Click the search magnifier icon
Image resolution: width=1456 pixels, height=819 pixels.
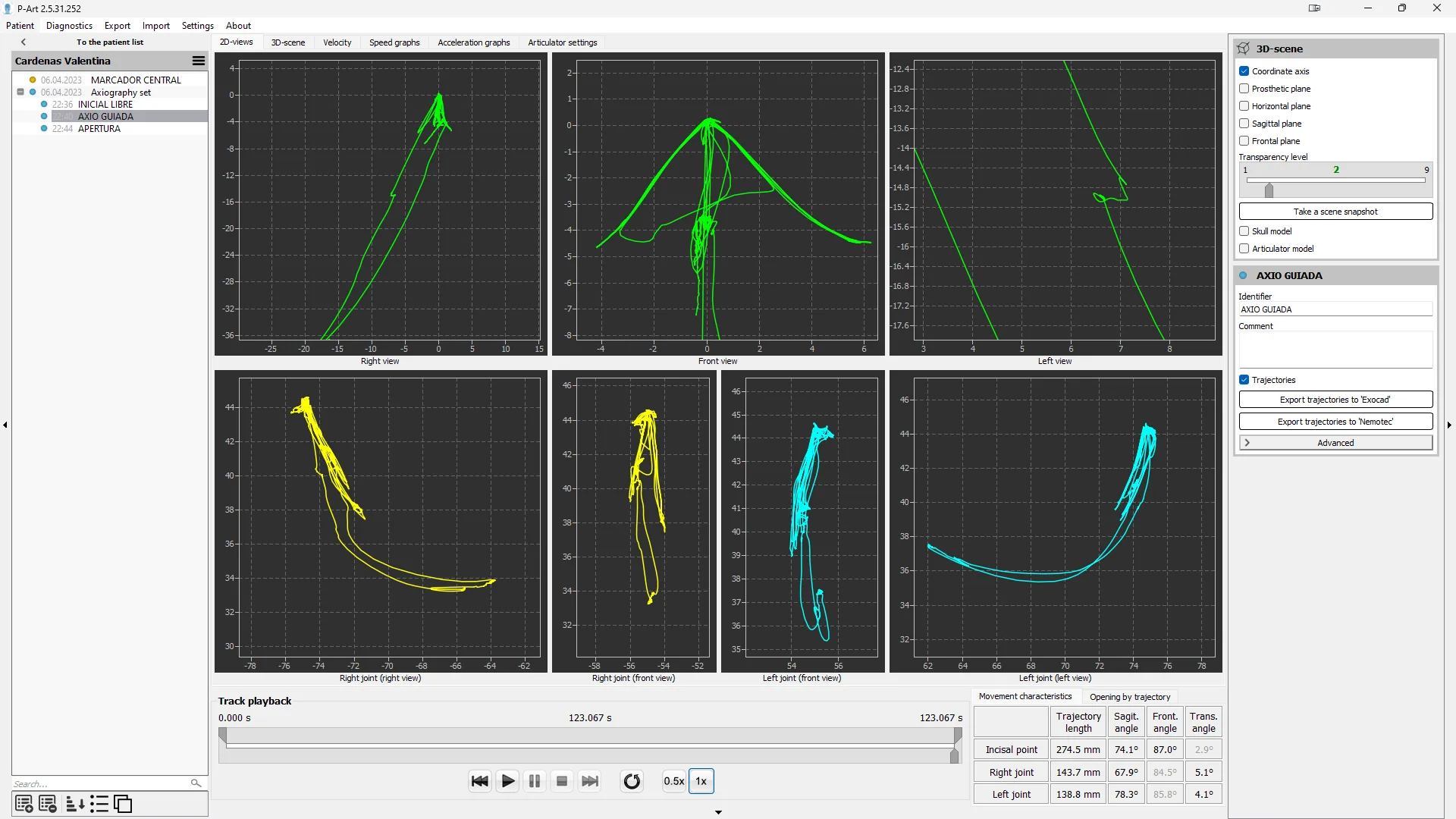pos(196,783)
